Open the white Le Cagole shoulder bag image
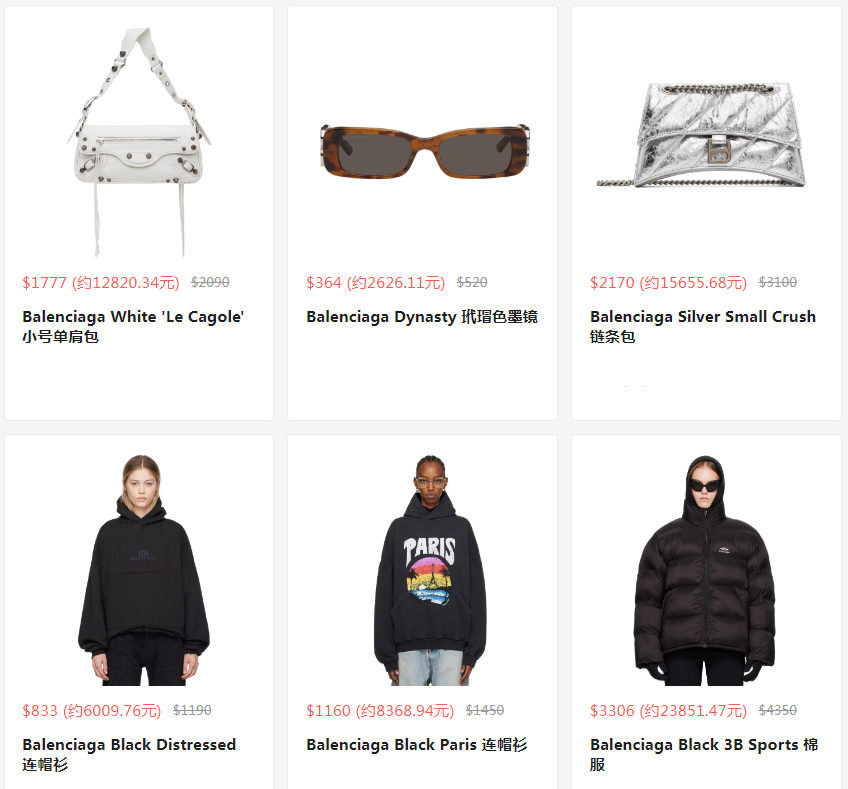This screenshot has height=789, width=848. 139,142
